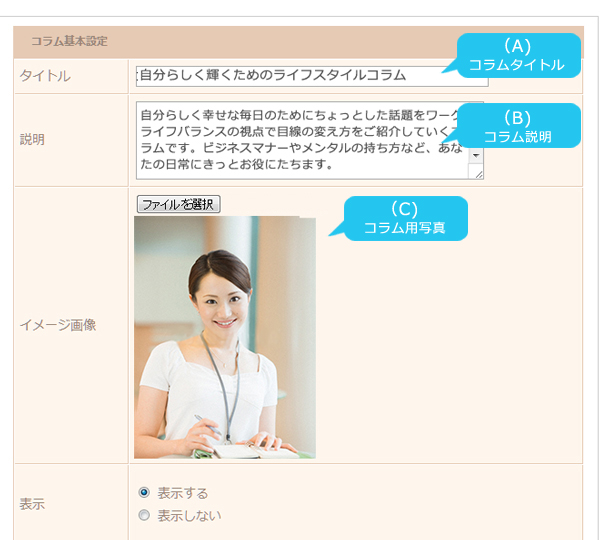
Task: Click the uploaded woman photo preview
Action: coord(225,337)
